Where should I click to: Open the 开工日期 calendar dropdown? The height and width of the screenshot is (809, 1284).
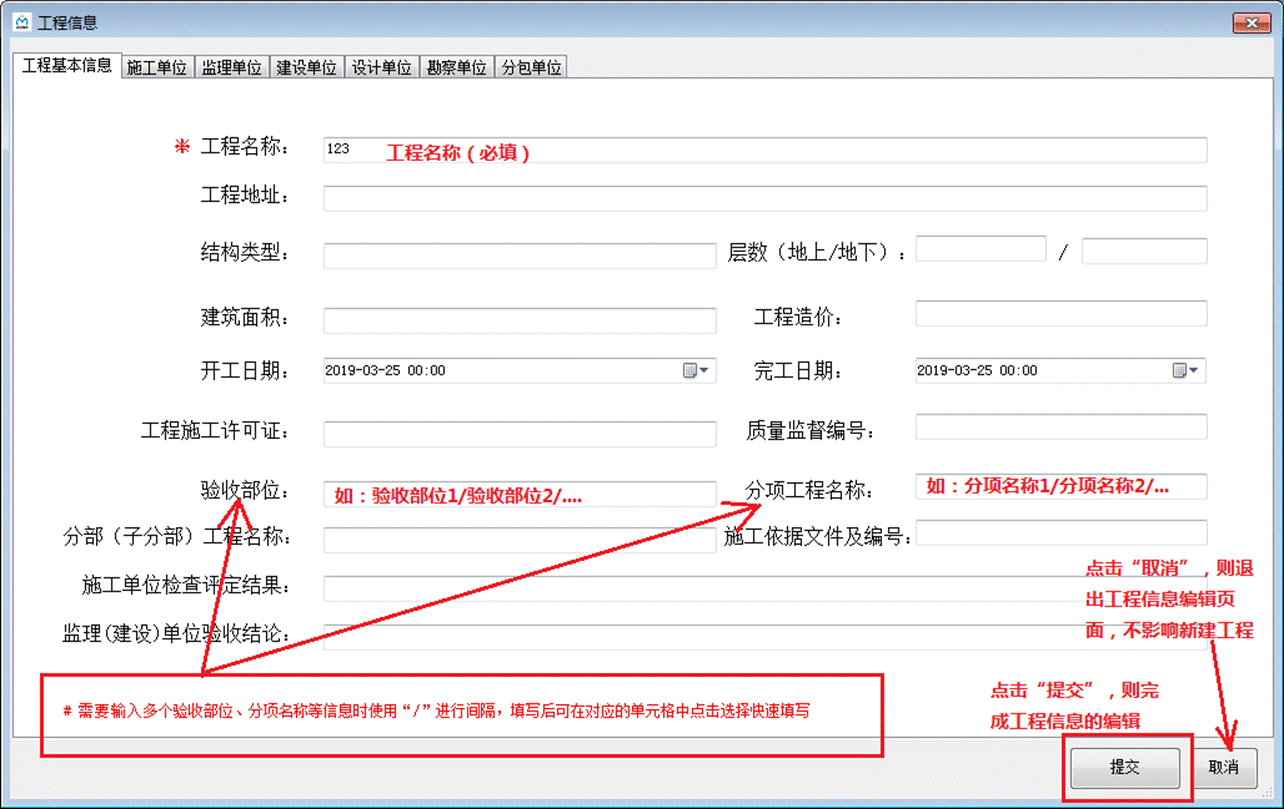tap(696, 371)
